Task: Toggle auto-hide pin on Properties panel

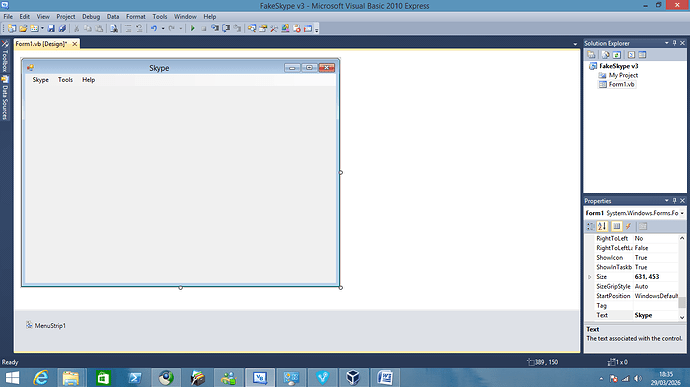Action: 674,201
